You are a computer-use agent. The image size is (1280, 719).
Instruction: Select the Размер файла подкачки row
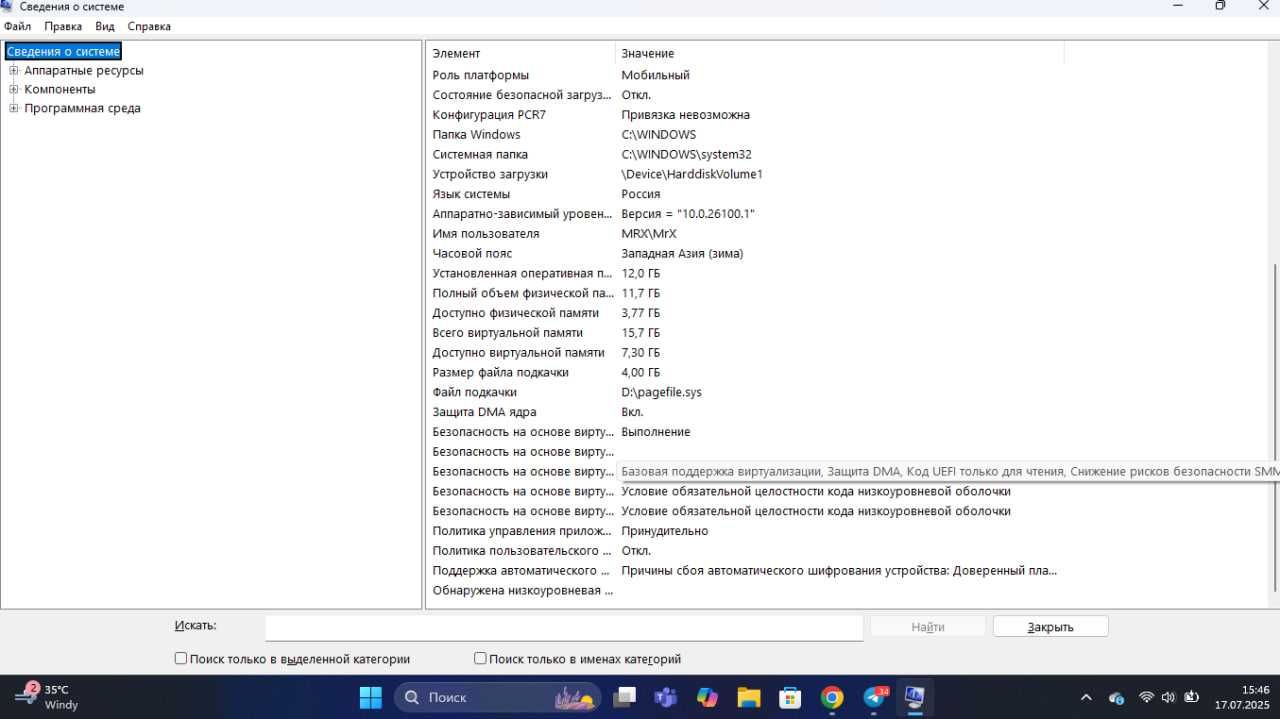745,372
